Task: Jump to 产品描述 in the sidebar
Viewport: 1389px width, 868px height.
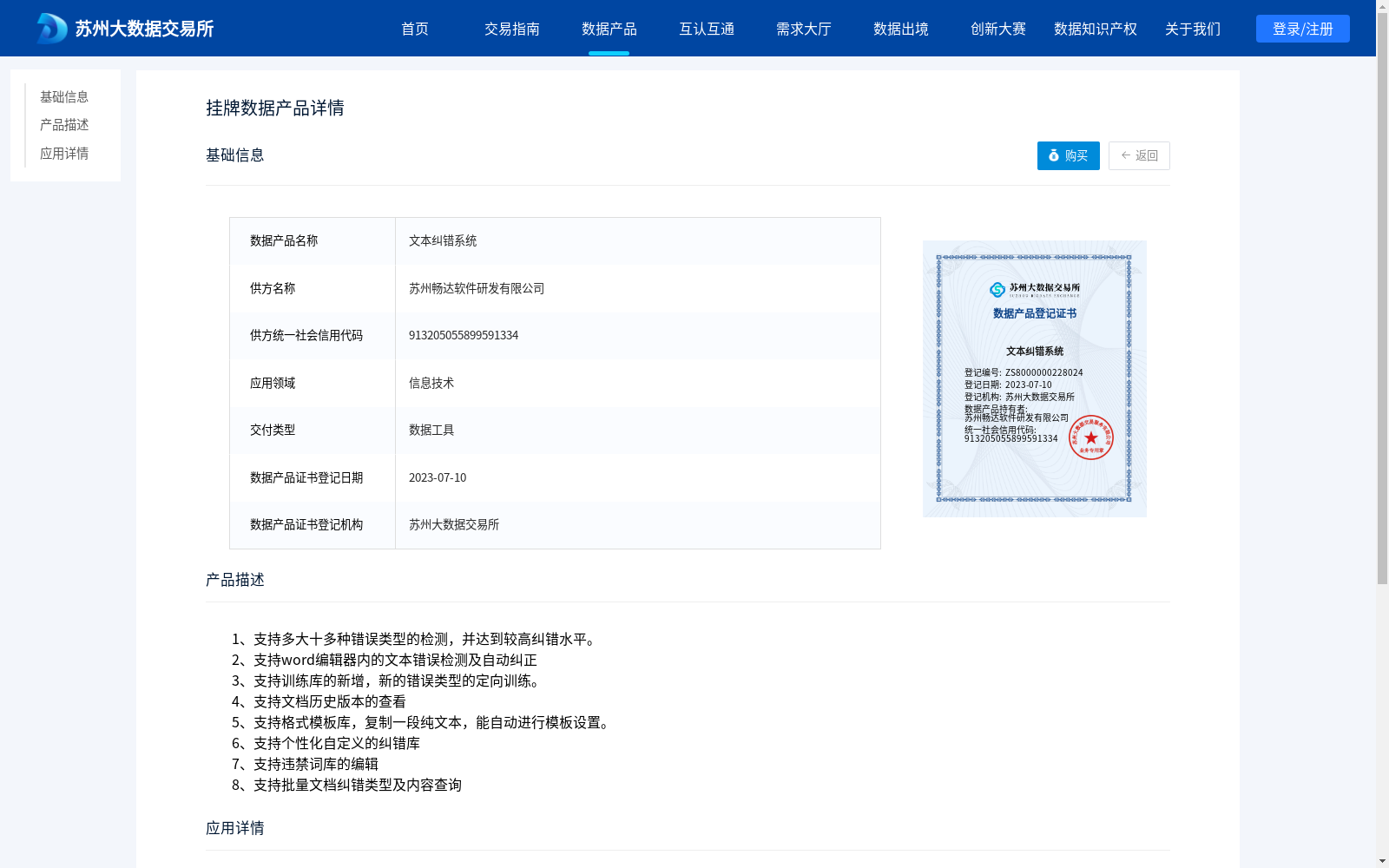Action: pyautogui.click(x=64, y=125)
